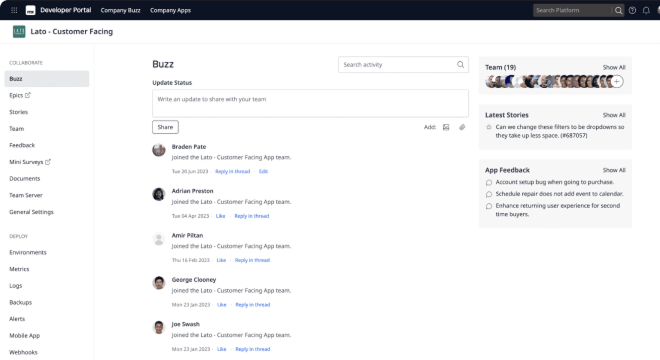This screenshot has height=360, width=660.
Task: Select Buzz in the sidebar
Action: 47,79
